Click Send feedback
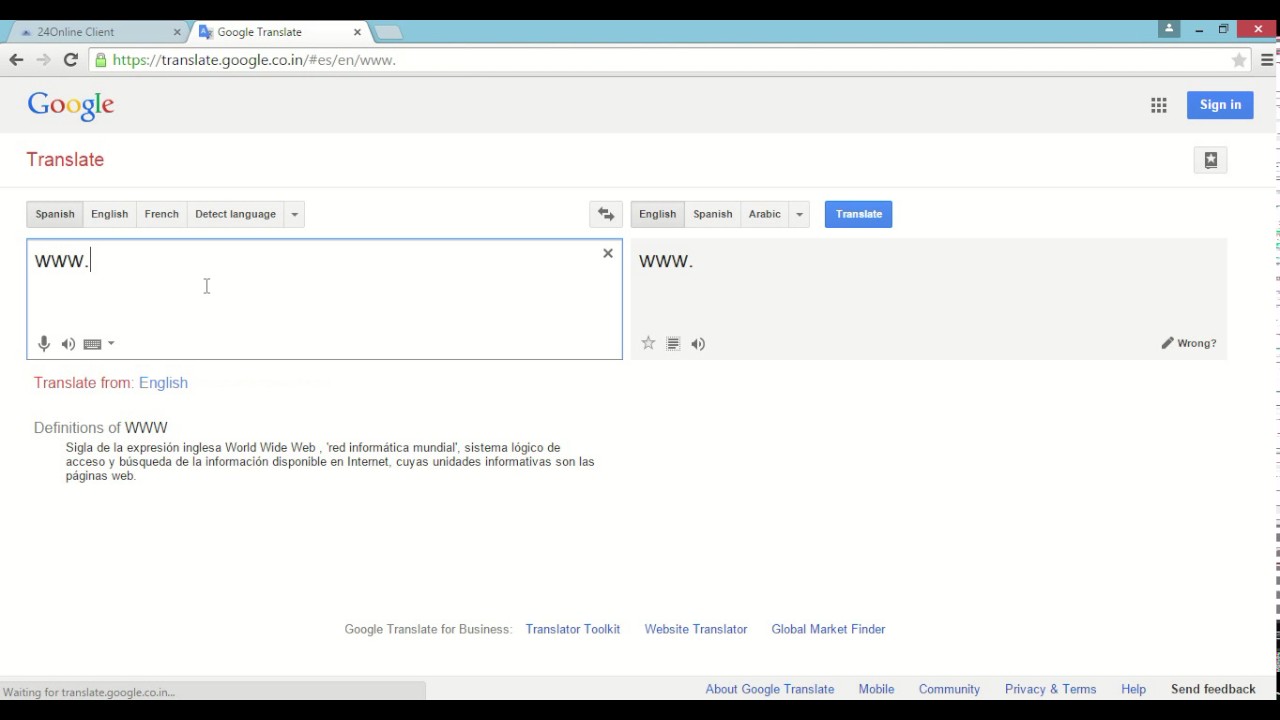The width and height of the screenshot is (1280, 720). click(1213, 689)
